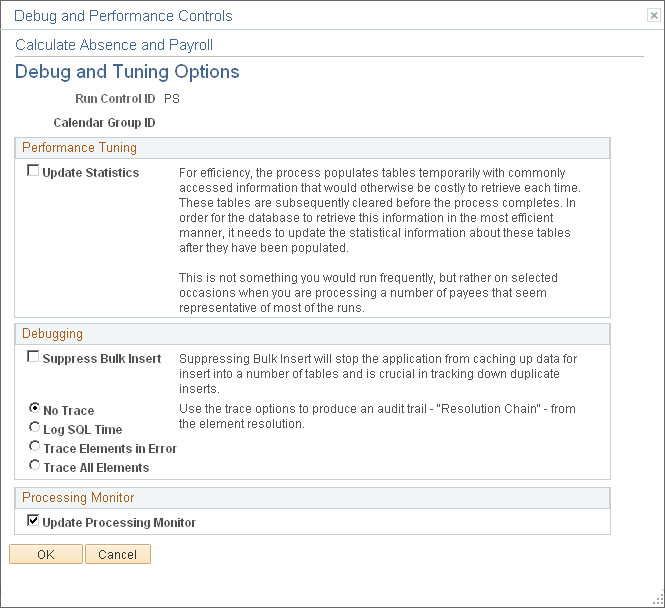665x608 pixels.
Task: Click the Processing Monitor section header
Action: [x=78, y=497]
